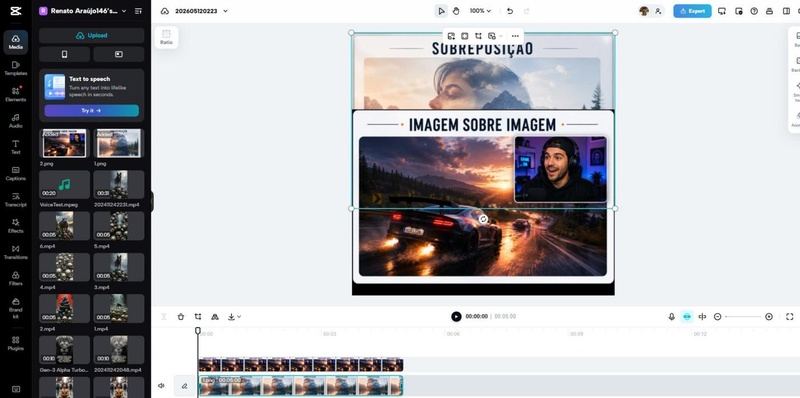Click the cloud save status icon
The width and height of the screenshot is (800, 398).
164,11
